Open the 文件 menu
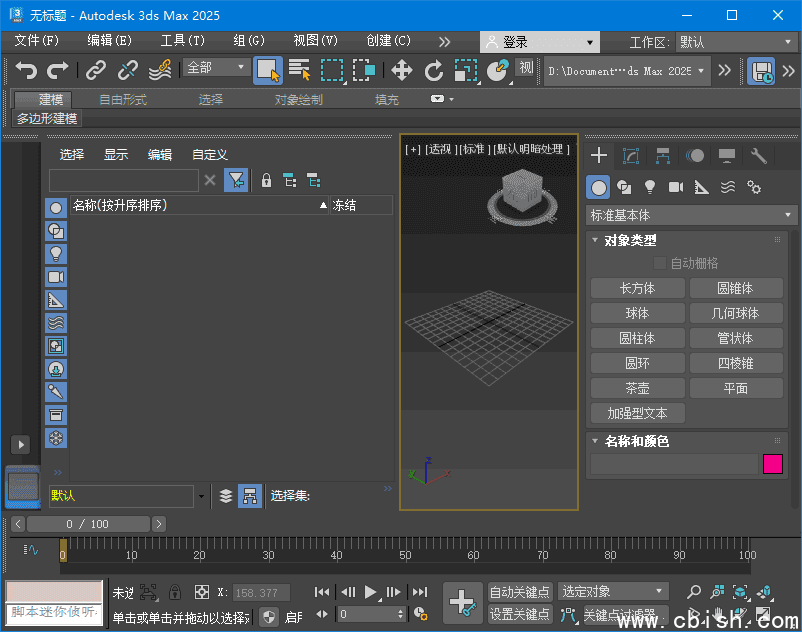802x632 pixels. coord(35,41)
